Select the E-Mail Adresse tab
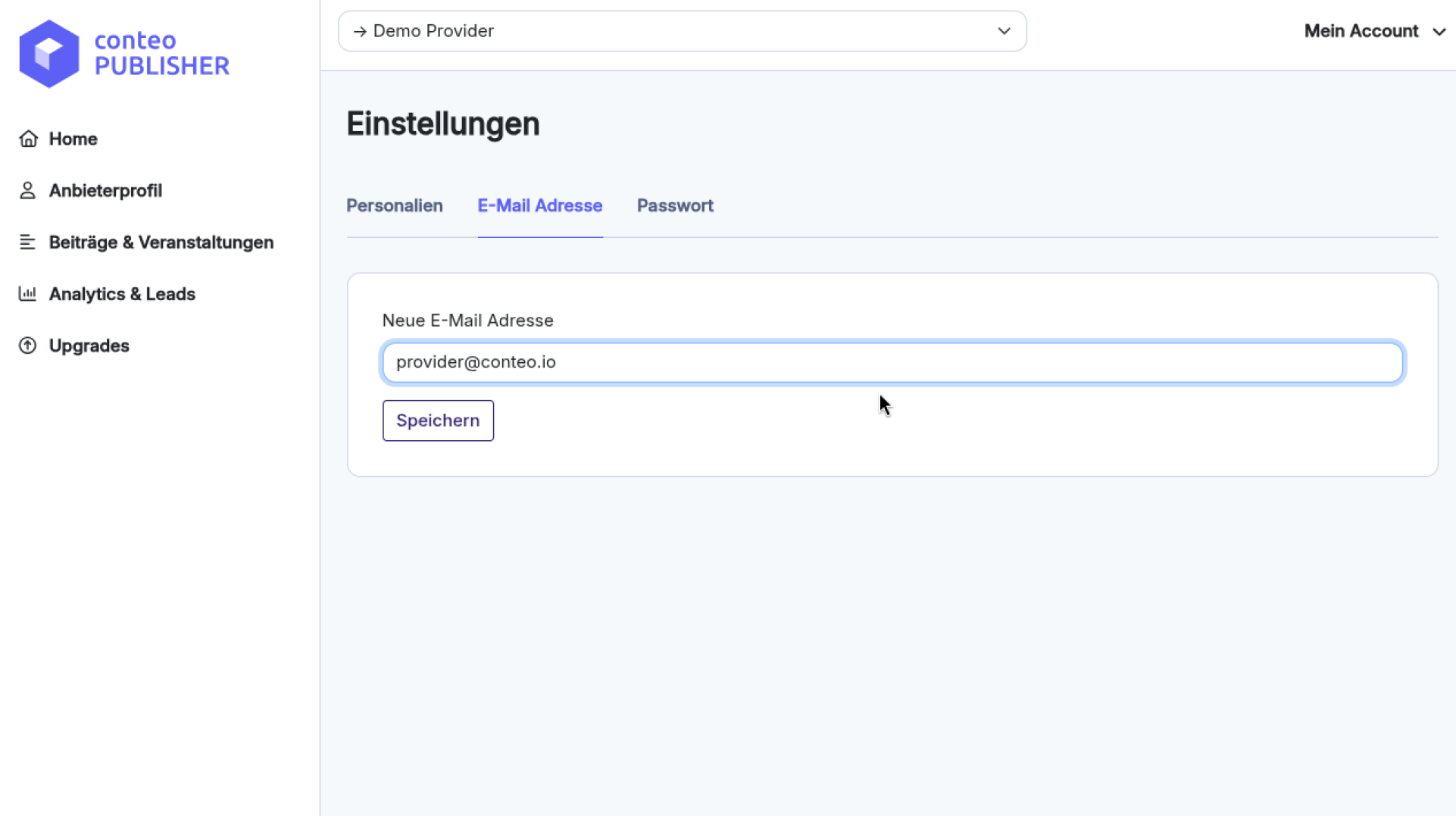 coord(539,205)
